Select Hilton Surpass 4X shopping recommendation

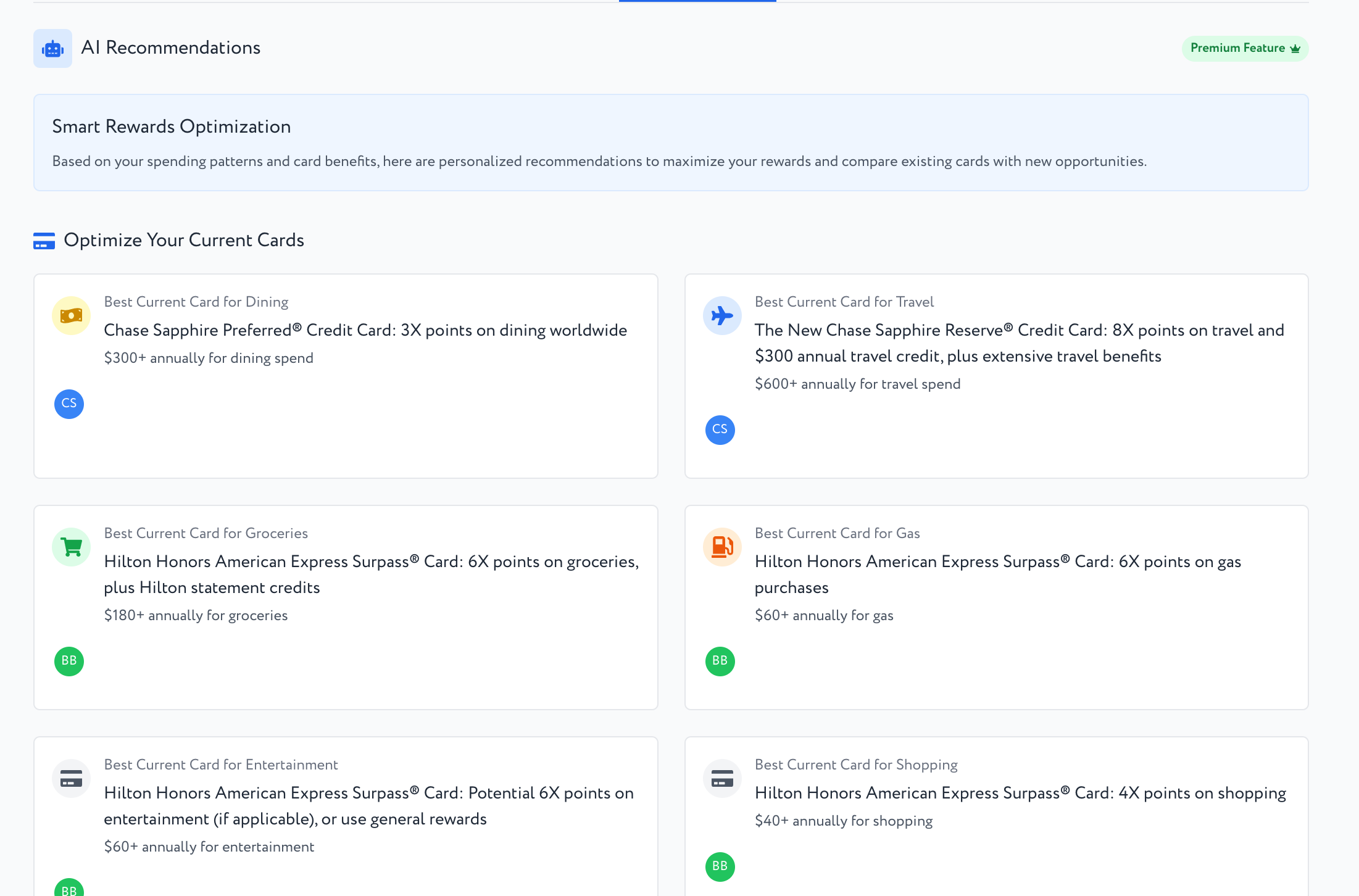(1020, 793)
